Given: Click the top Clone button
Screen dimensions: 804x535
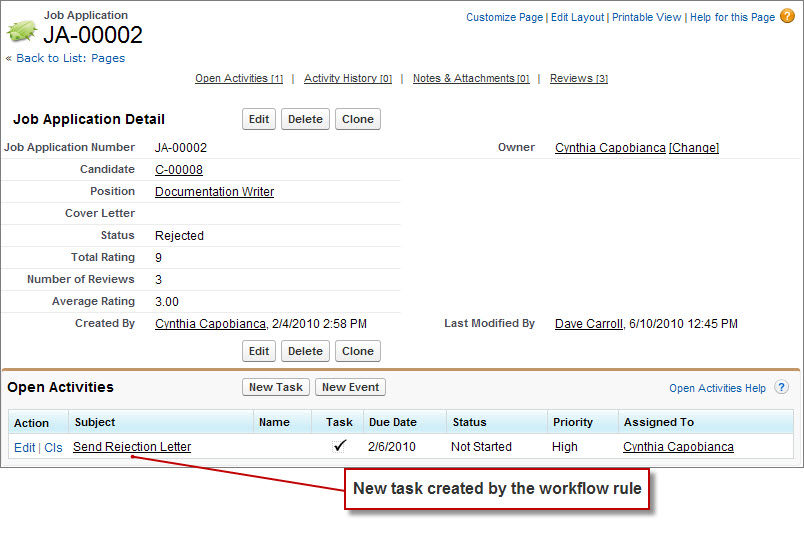Looking at the screenshot, I should point(358,119).
